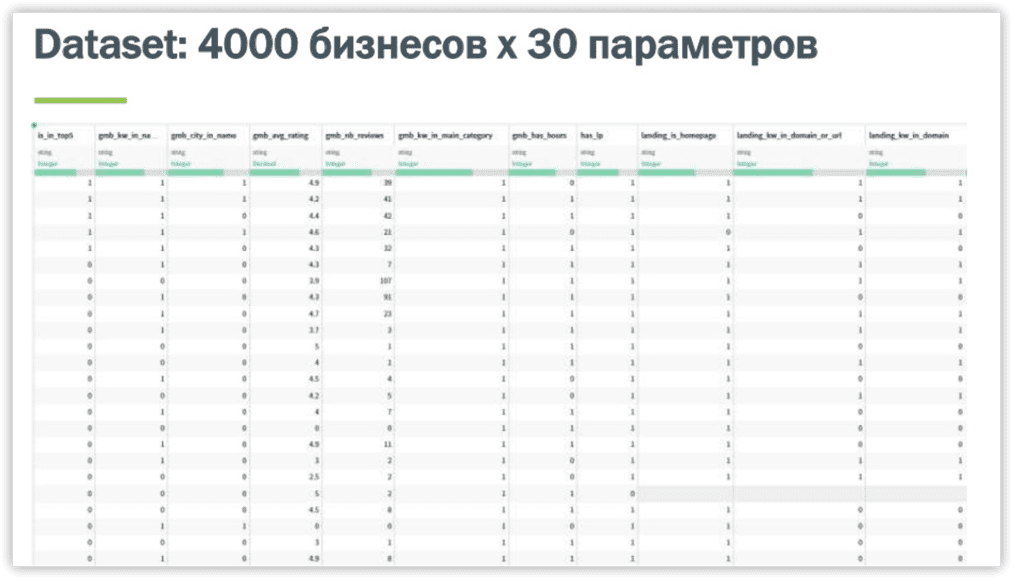Select the gmb_nb_reviews column header

pos(355,136)
